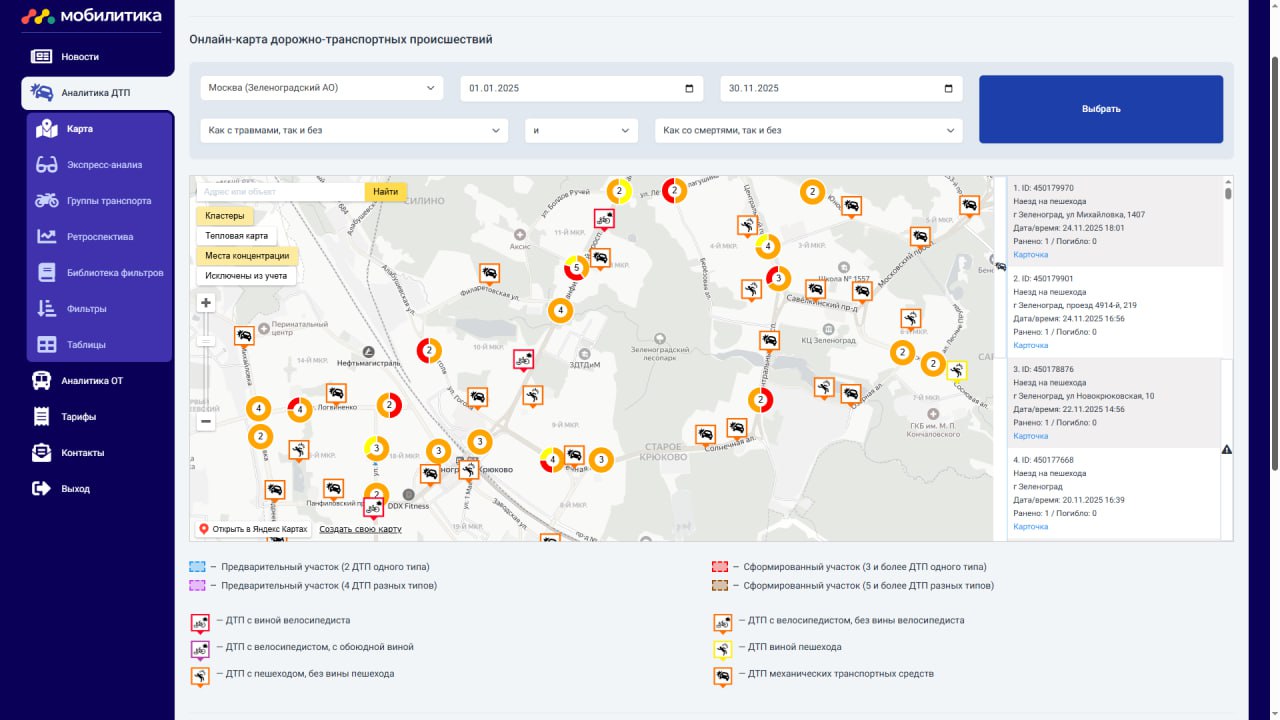Image resolution: width=1280 pixels, height=720 pixels.
Task: Select the Тарифы sidebar menu item
Action: click(78, 417)
